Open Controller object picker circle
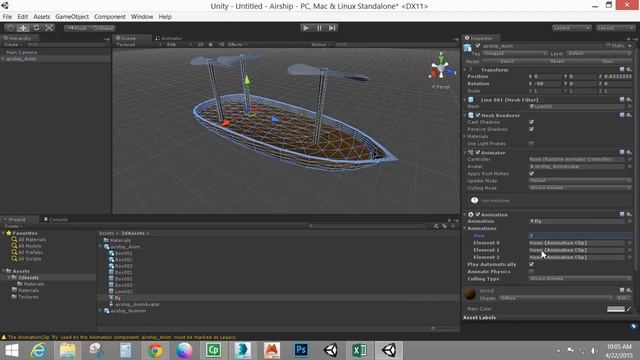Image resolution: width=640 pixels, height=360 pixels. (629, 159)
